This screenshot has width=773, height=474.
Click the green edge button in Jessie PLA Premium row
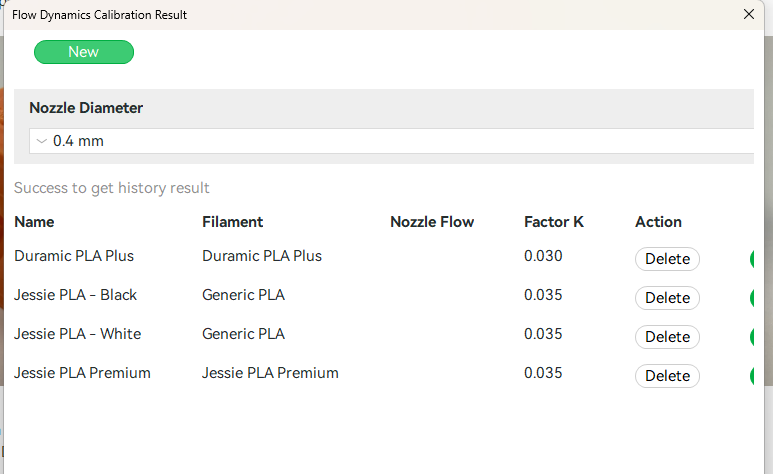(752, 376)
